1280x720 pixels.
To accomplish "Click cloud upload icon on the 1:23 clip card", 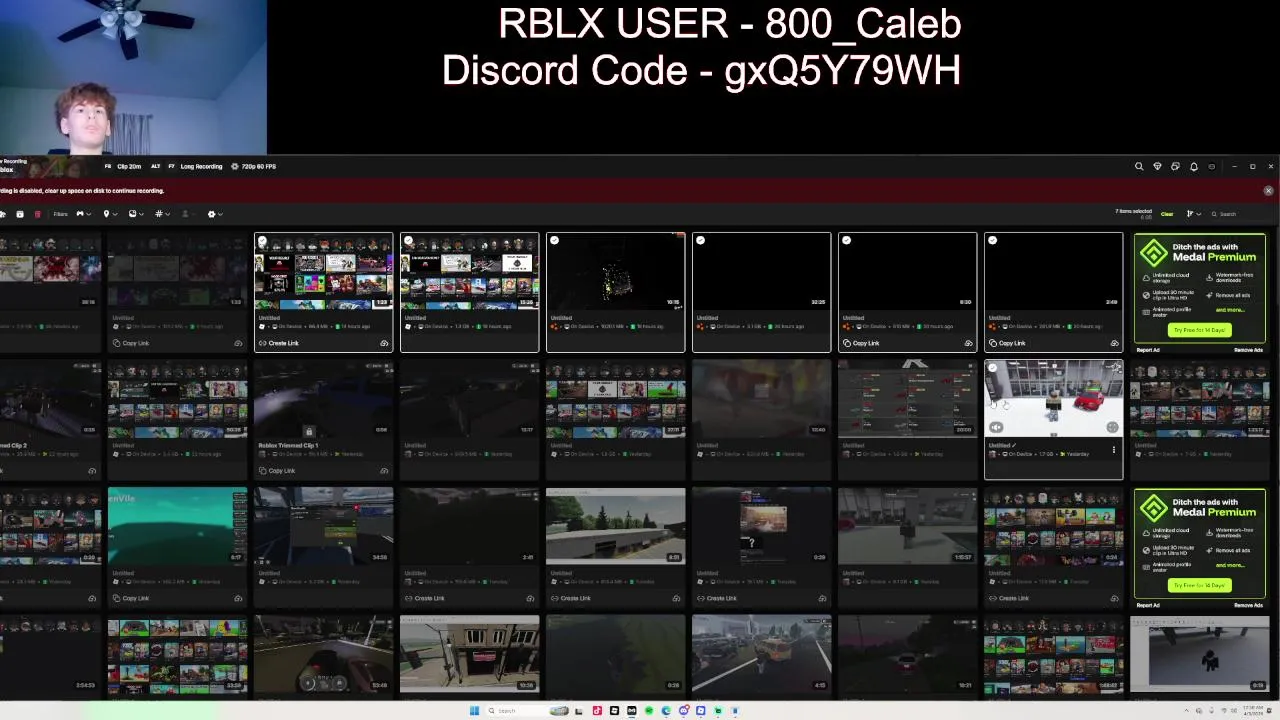I will pyautogui.click(x=384, y=343).
